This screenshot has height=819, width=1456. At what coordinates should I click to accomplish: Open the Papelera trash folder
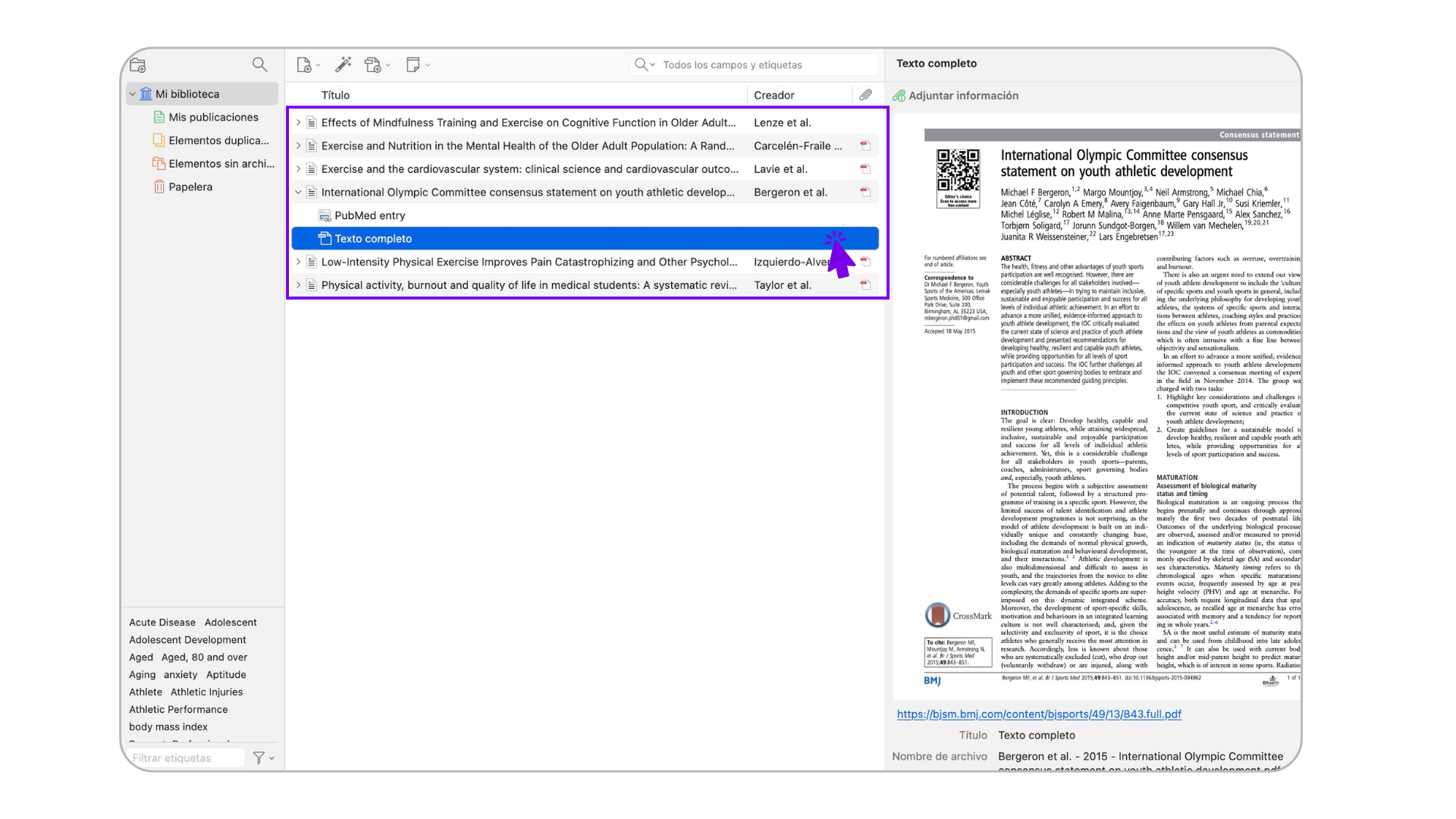click(190, 187)
